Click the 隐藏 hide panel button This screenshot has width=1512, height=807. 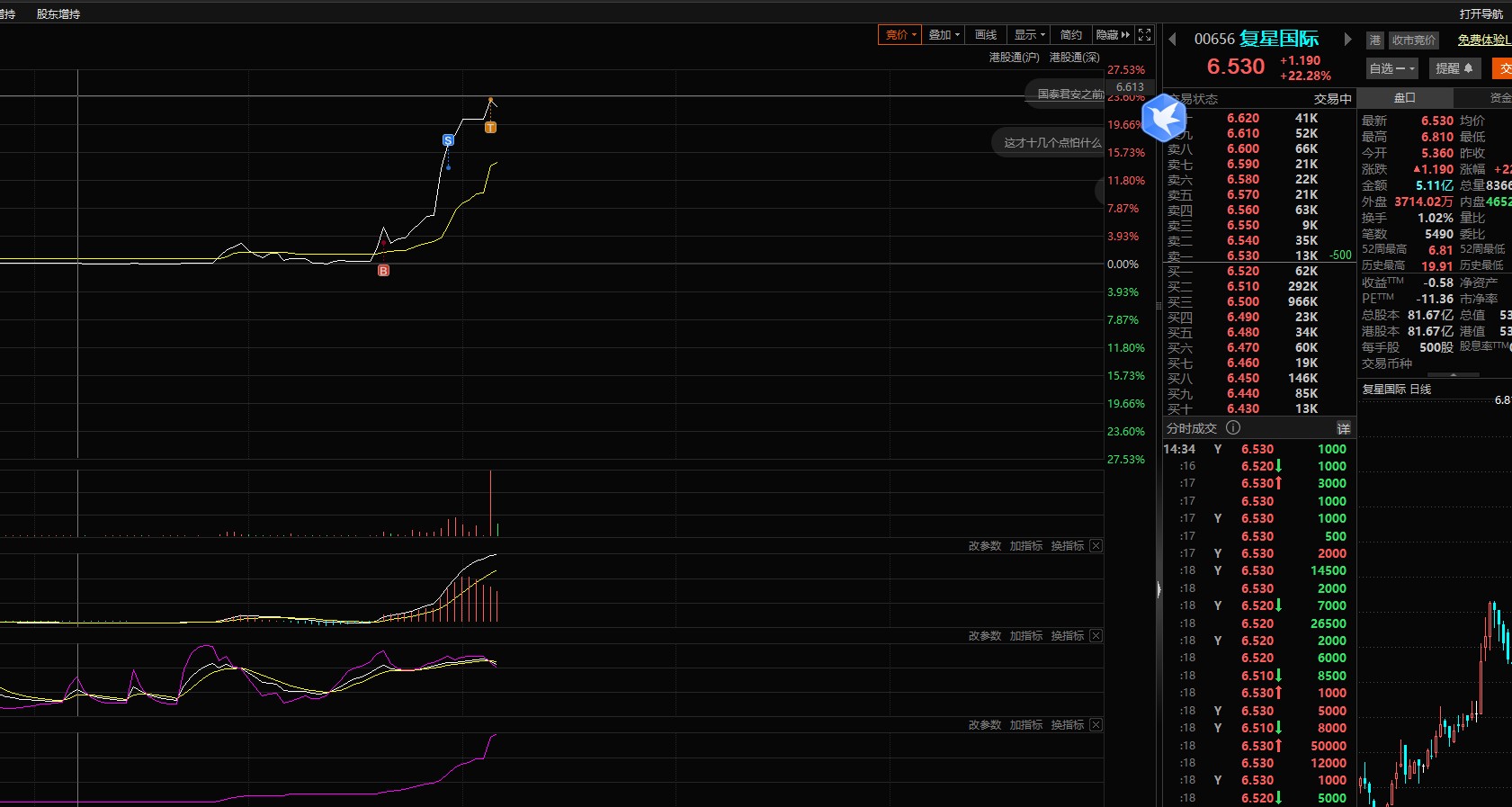[1113, 35]
